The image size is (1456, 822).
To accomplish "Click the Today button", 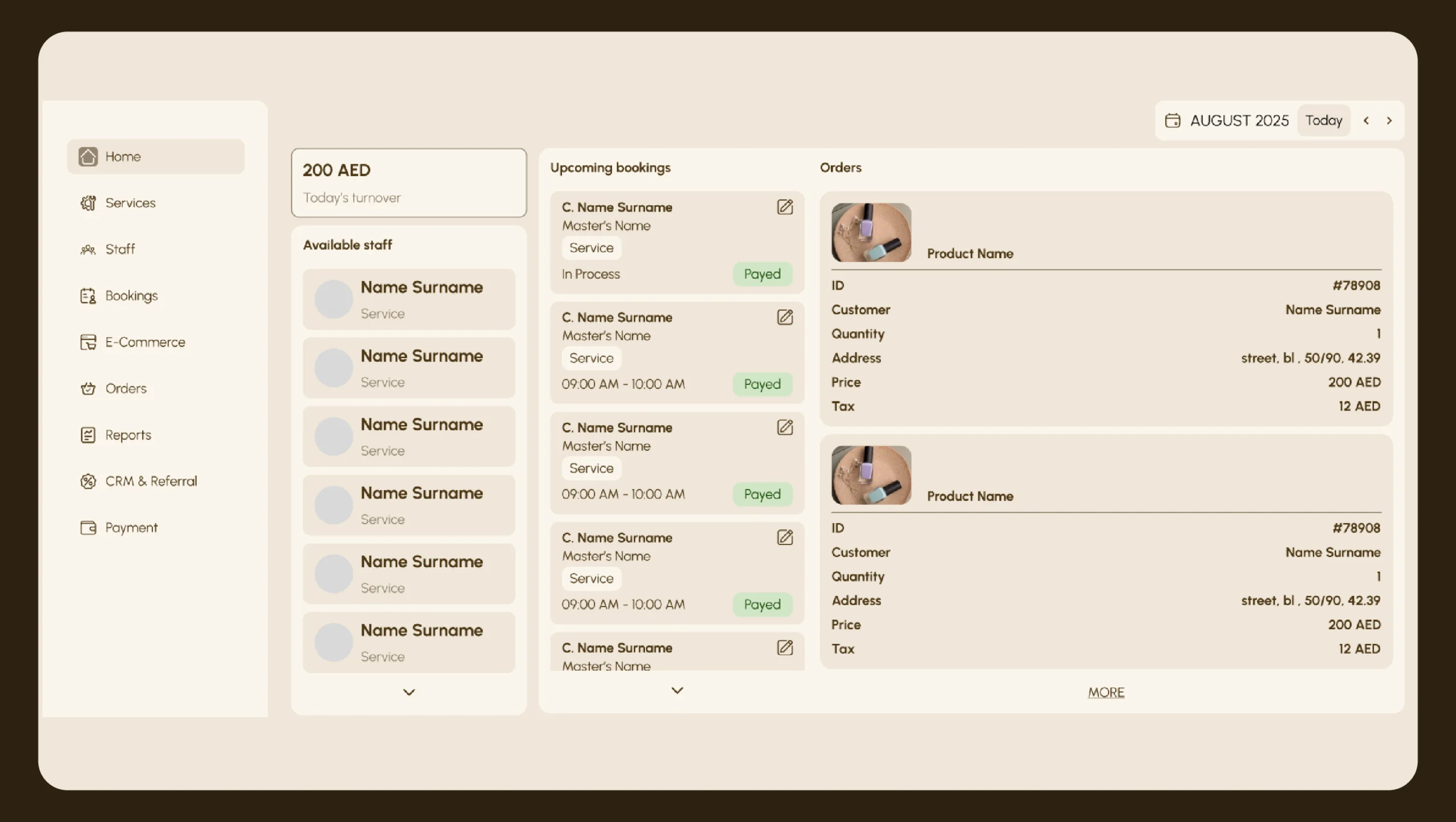I will (x=1323, y=121).
